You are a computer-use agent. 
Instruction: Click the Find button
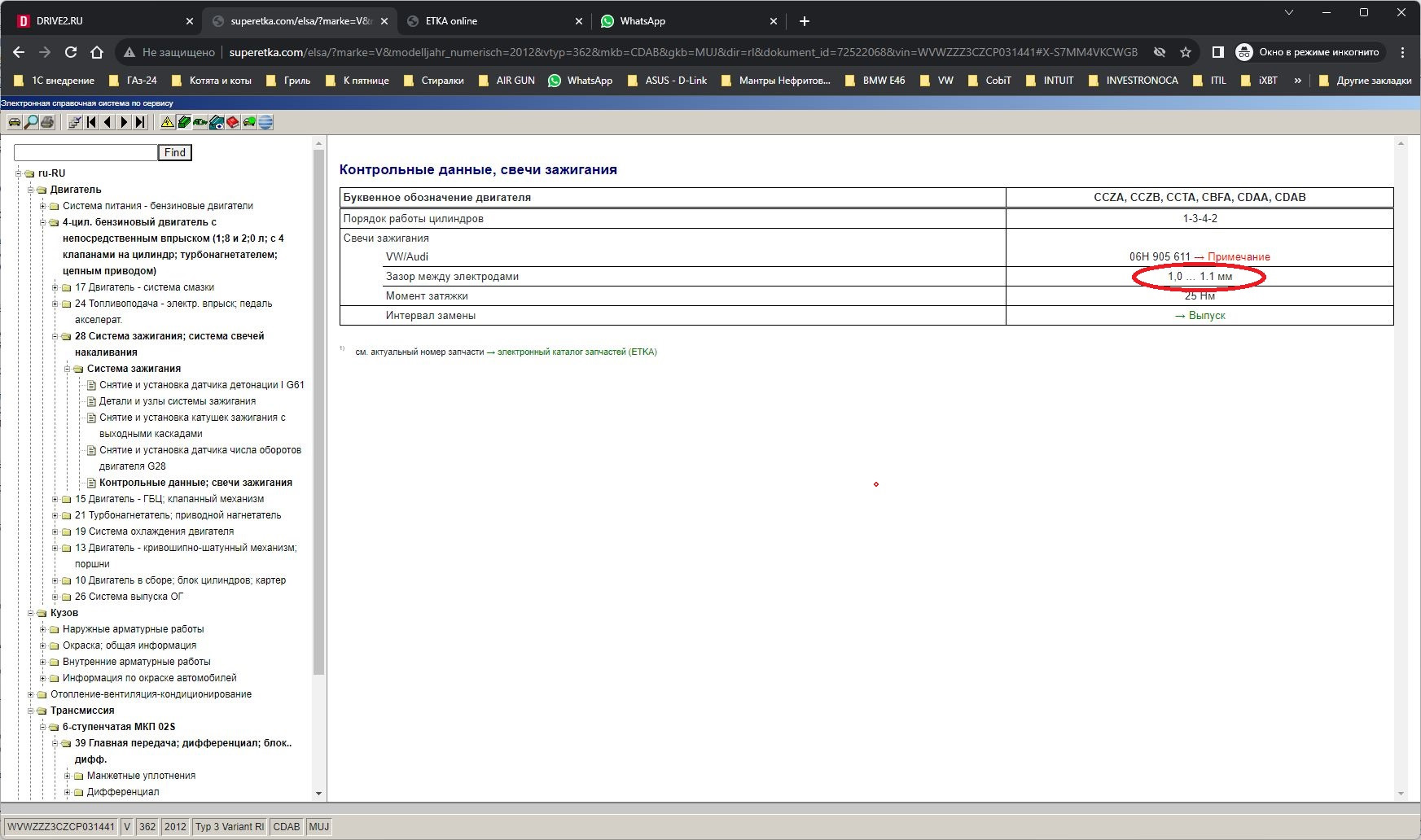(x=174, y=152)
